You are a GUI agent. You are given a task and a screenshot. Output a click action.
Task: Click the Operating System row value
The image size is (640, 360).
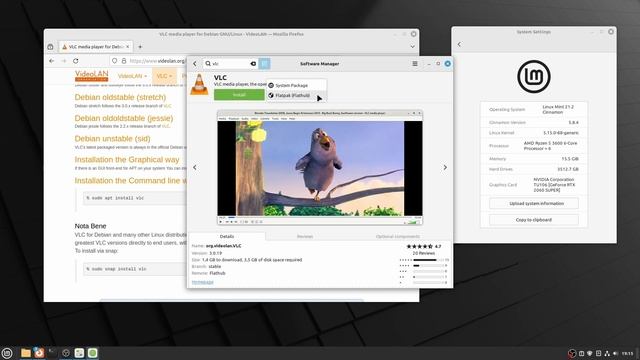pyautogui.click(x=558, y=109)
